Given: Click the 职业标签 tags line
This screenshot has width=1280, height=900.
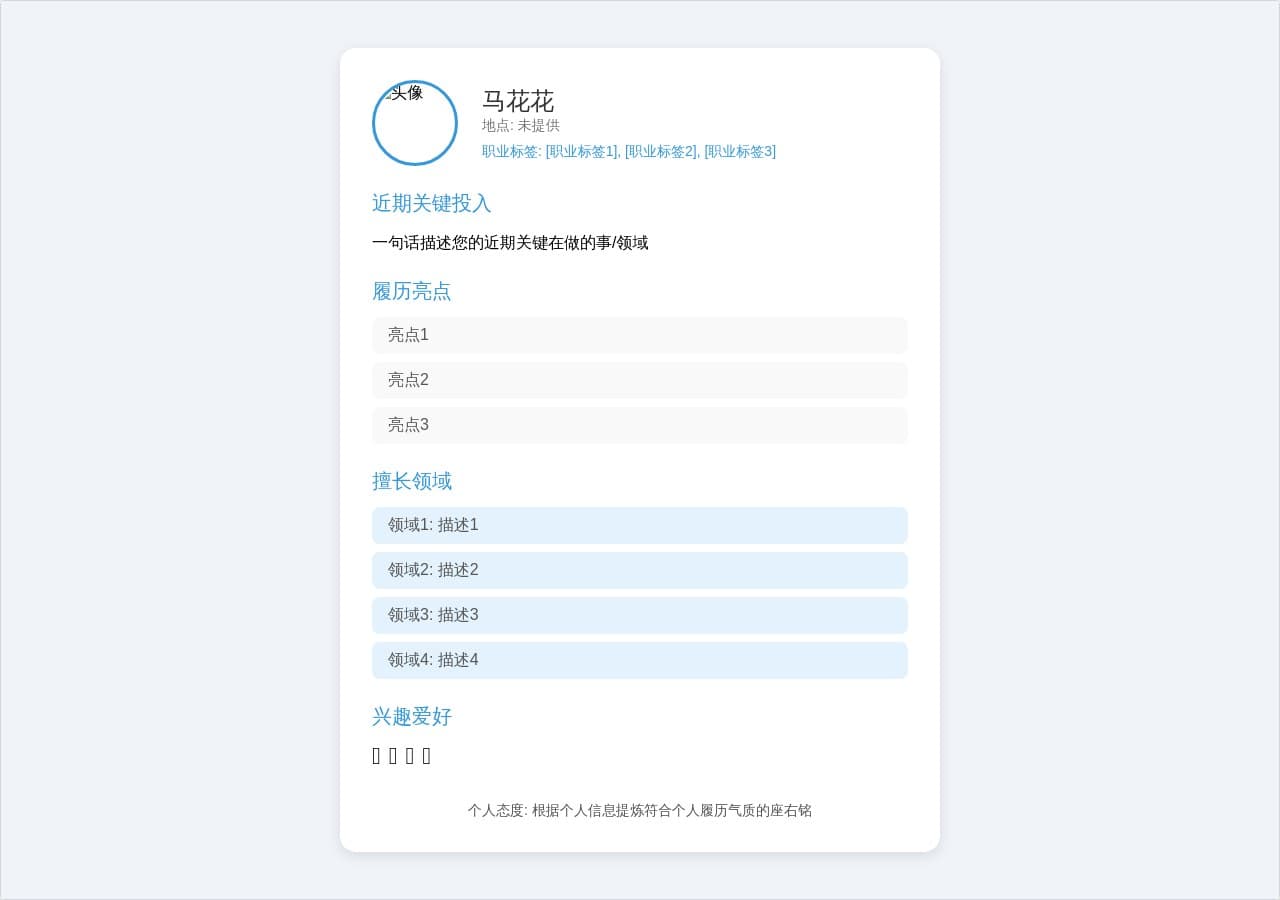Looking at the screenshot, I should (629, 151).
